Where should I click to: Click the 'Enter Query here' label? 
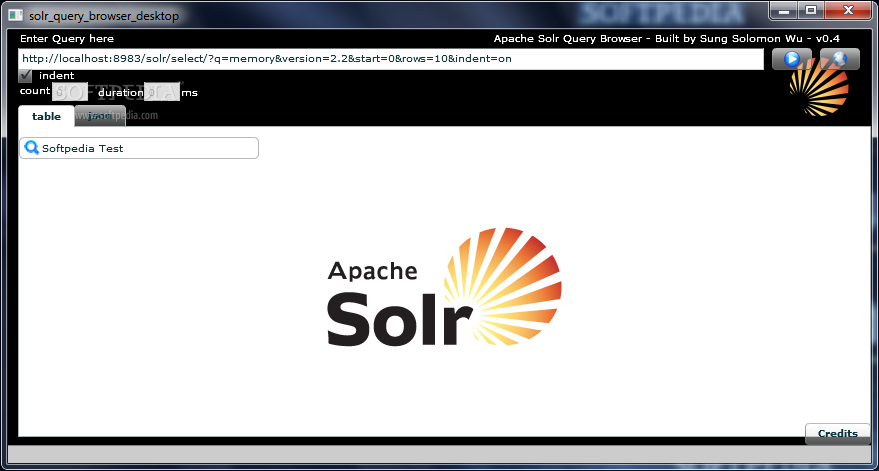pos(67,39)
